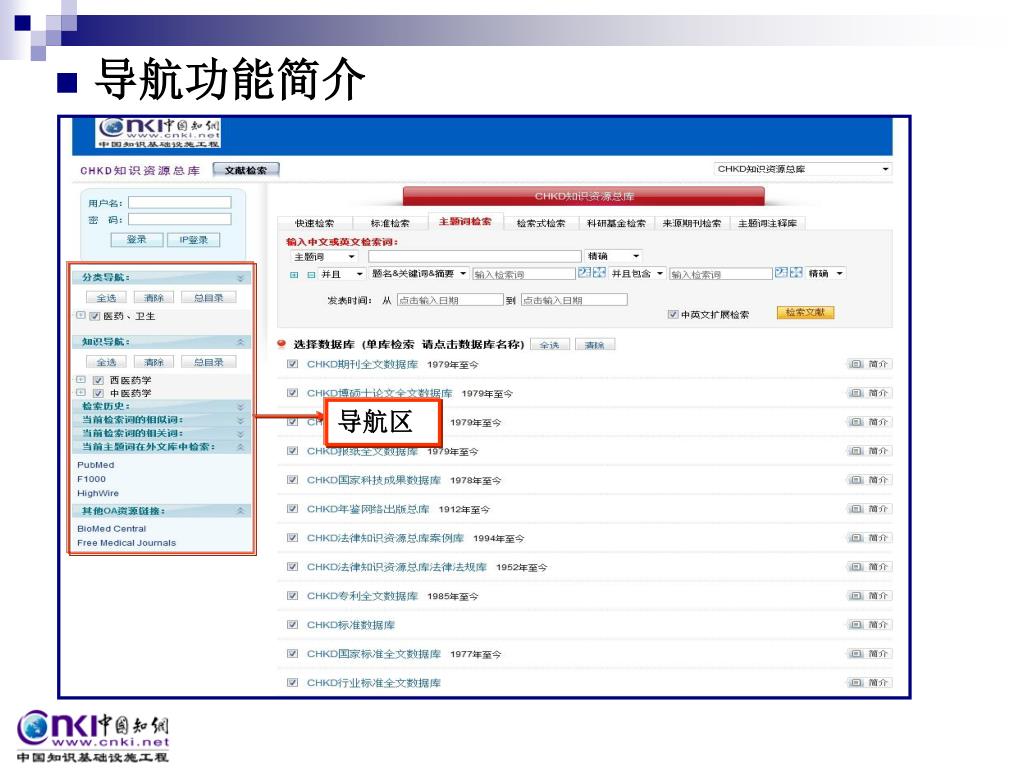Viewport: 1024px width, 768px height.
Task: Click the 用户名 input field
Action: pyautogui.click(x=180, y=203)
